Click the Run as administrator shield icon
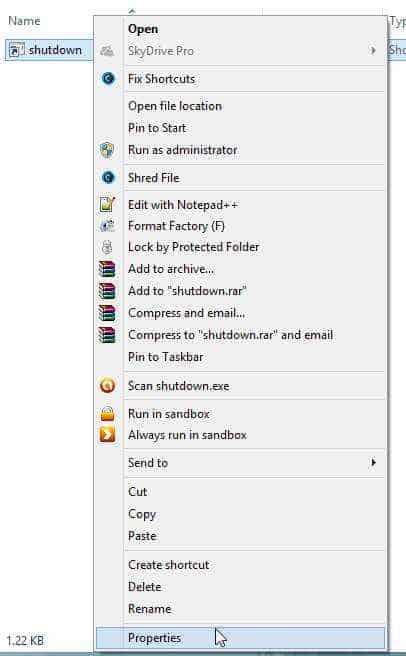Viewport: 406px width, 656px height. coord(107,149)
